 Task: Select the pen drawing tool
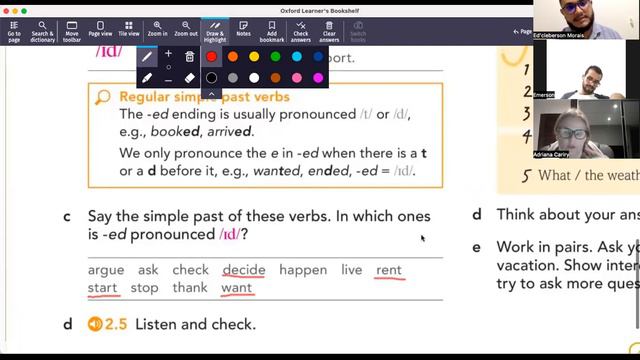[147, 57]
